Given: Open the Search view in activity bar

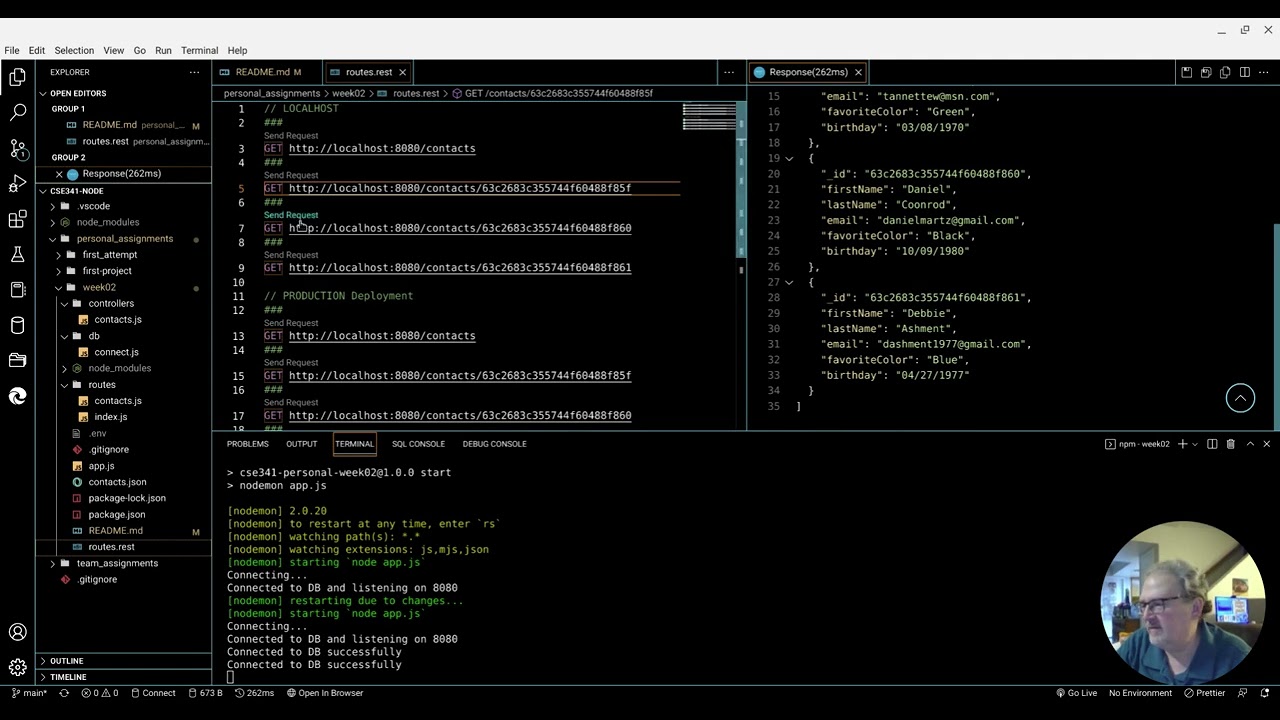Looking at the screenshot, I should click(17, 112).
